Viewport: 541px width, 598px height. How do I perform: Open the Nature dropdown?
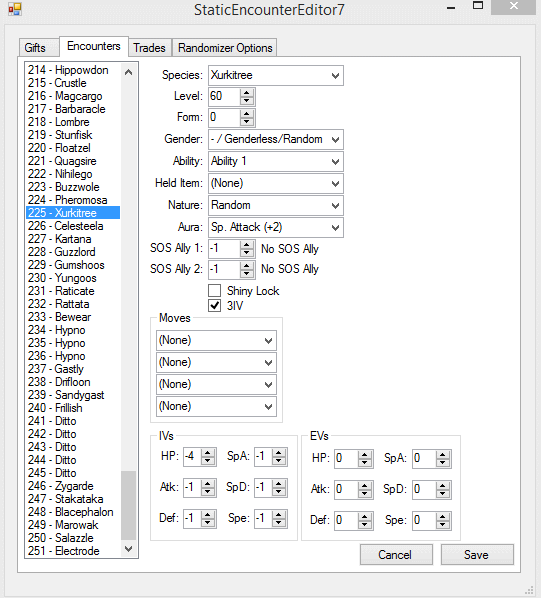pos(276,205)
